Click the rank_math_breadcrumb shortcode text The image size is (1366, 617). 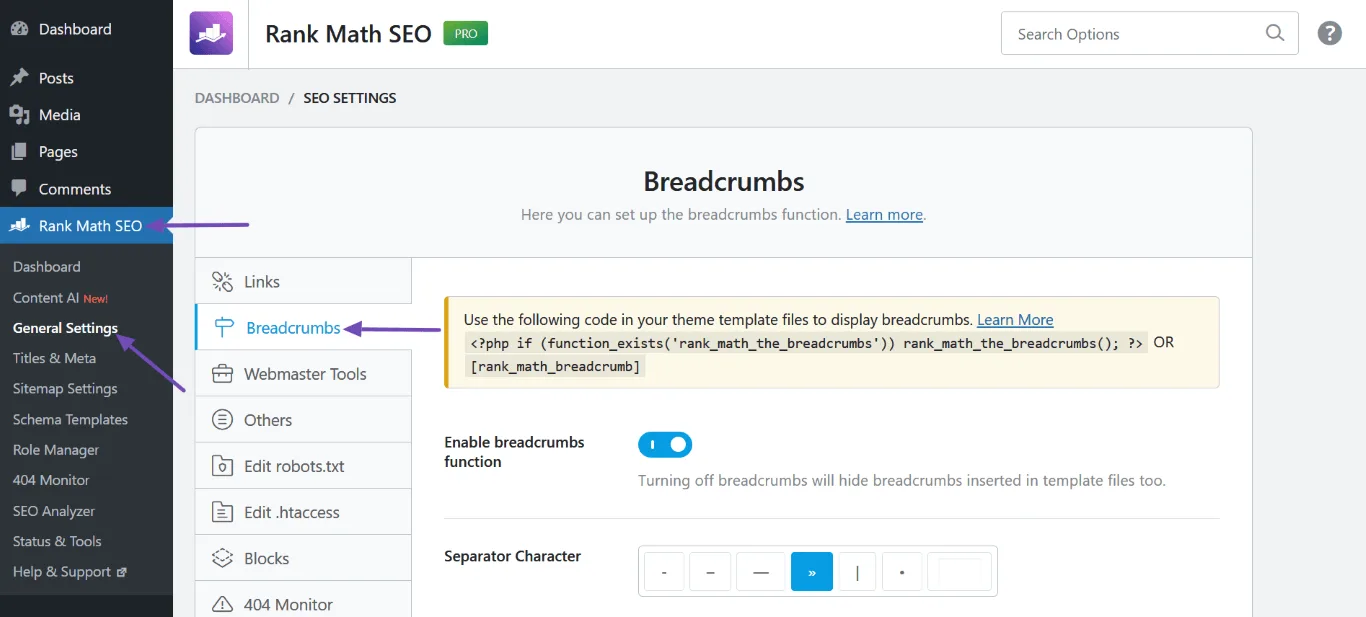(x=555, y=366)
